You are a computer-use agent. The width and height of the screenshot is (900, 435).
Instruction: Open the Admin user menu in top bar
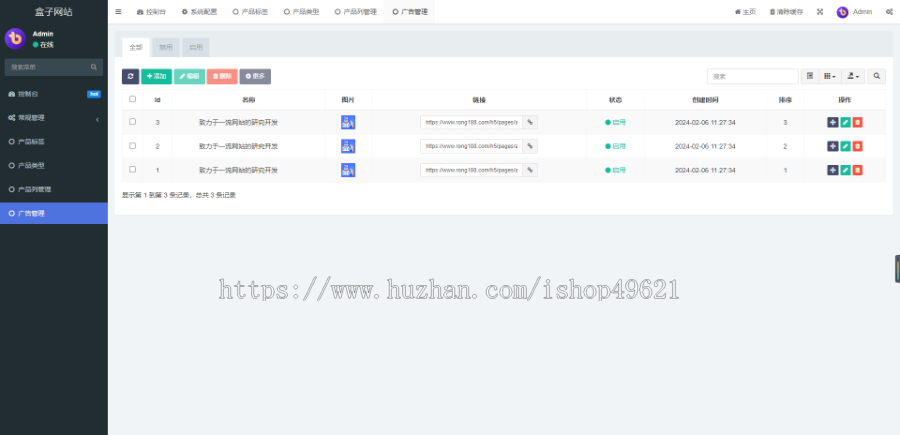tap(854, 11)
